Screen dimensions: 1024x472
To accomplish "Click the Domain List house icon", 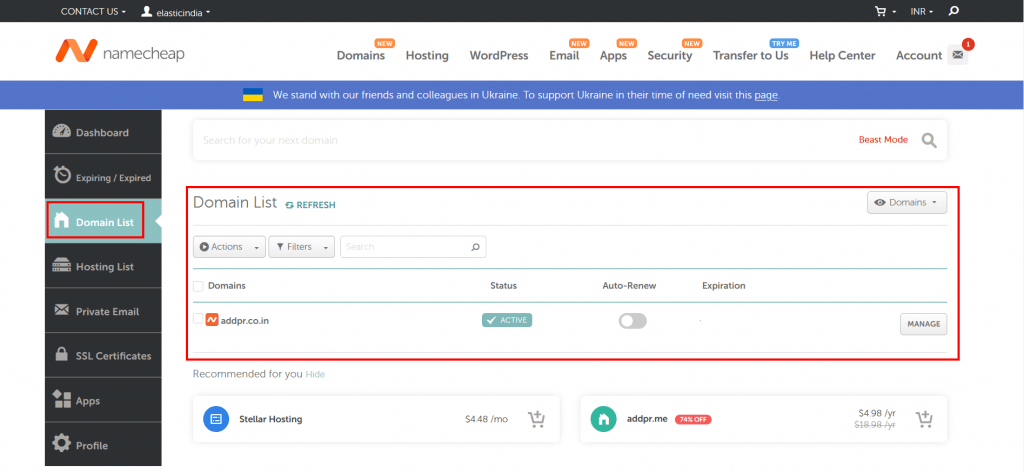I will [61, 221].
